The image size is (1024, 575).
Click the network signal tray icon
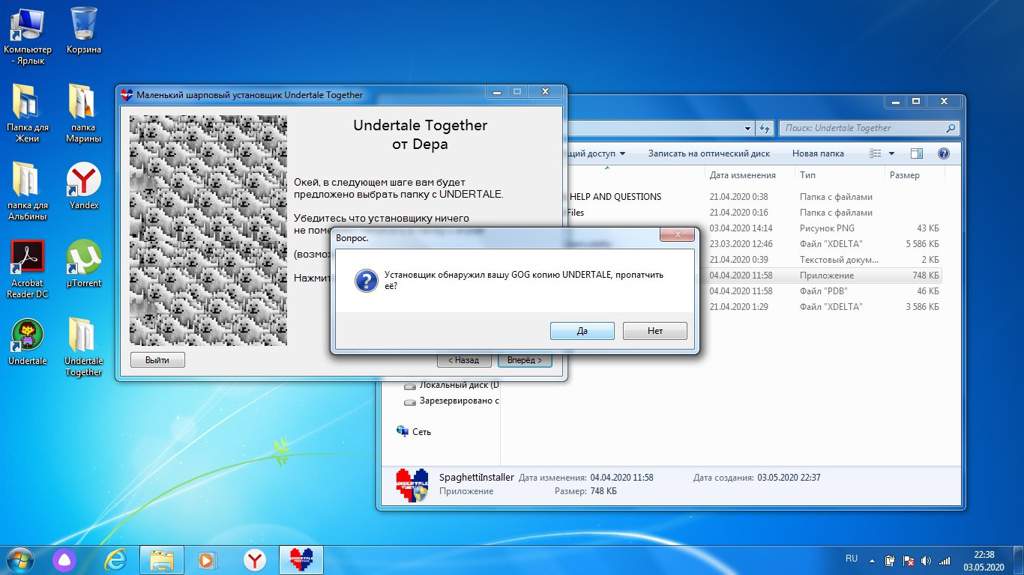(944, 561)
